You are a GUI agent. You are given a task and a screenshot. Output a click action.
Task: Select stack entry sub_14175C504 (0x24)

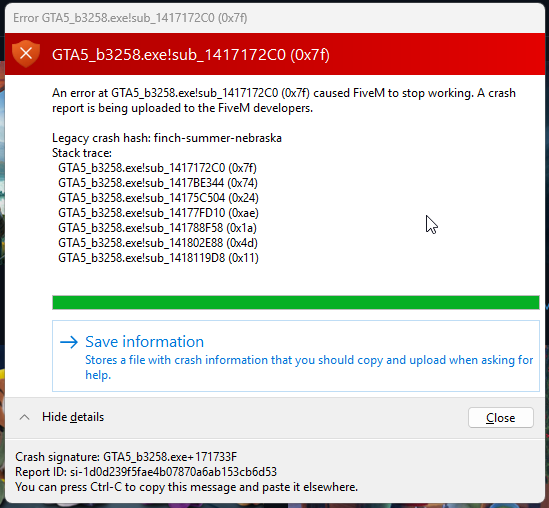click(158, 198)
